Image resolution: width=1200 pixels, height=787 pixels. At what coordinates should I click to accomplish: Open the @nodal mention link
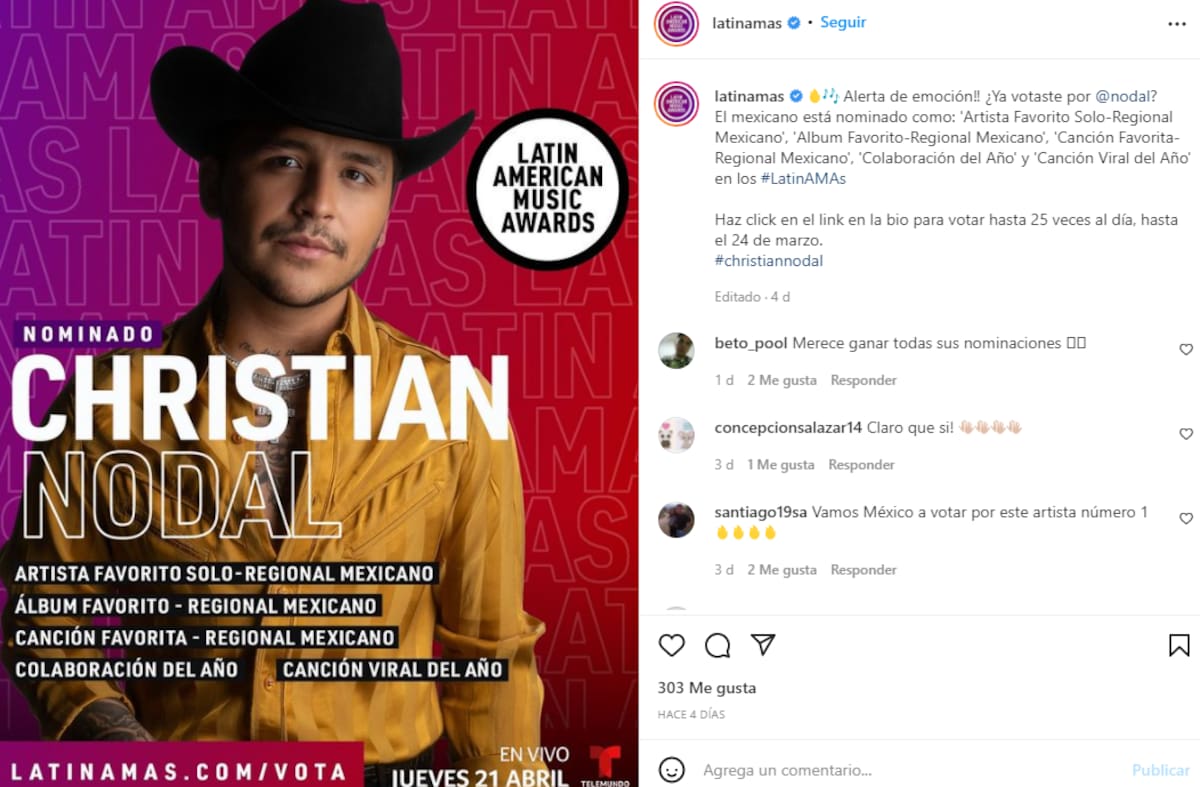1126,96
